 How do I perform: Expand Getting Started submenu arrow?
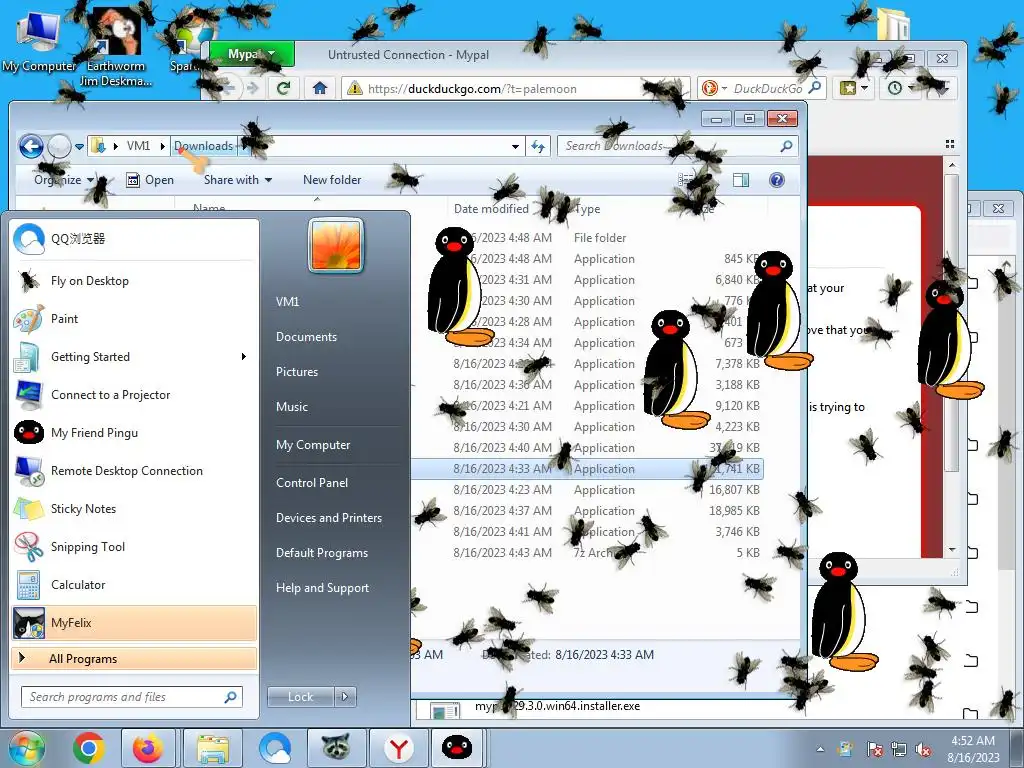[244, 357]
